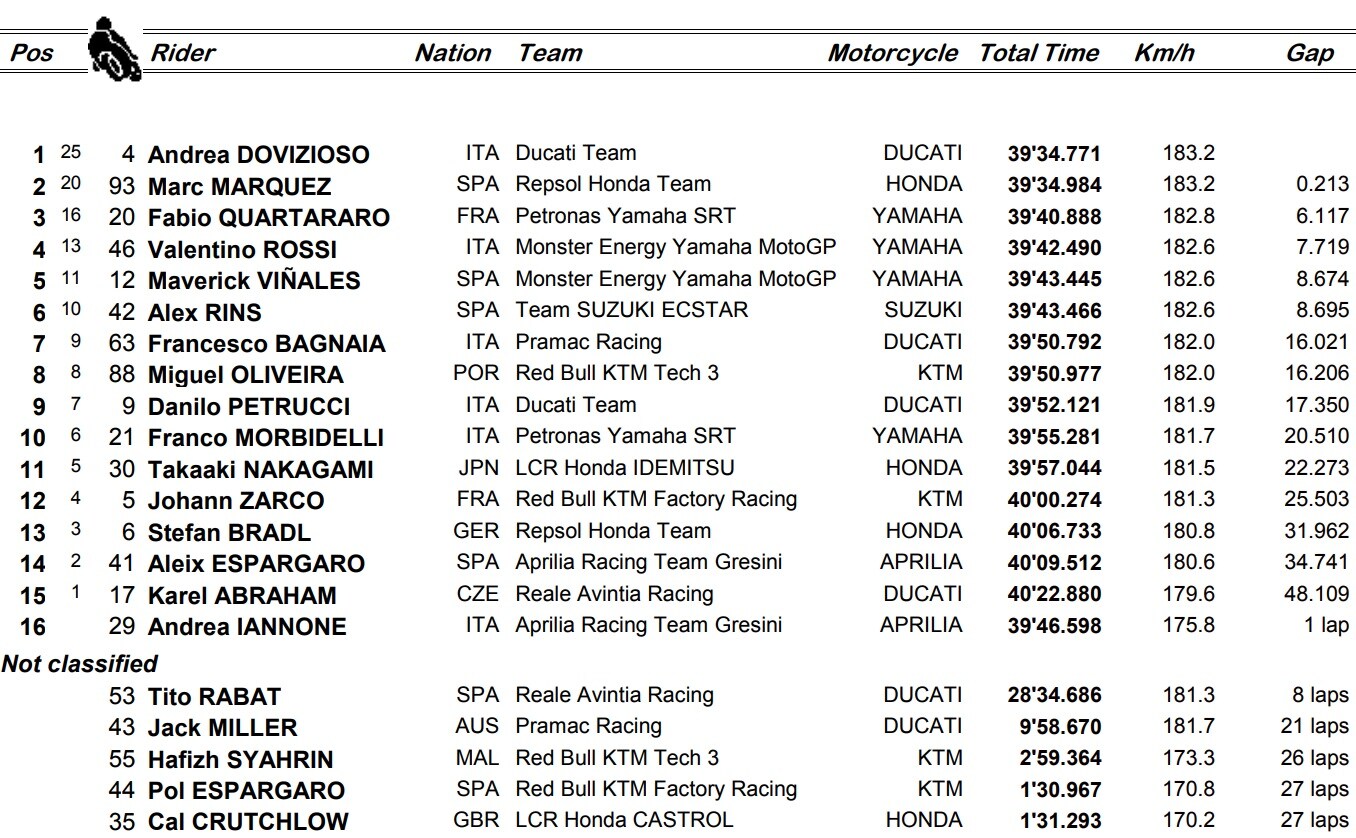Select the Not classified section heading
The width and height of the screenshot is (1356, 838).
point(80,664)
